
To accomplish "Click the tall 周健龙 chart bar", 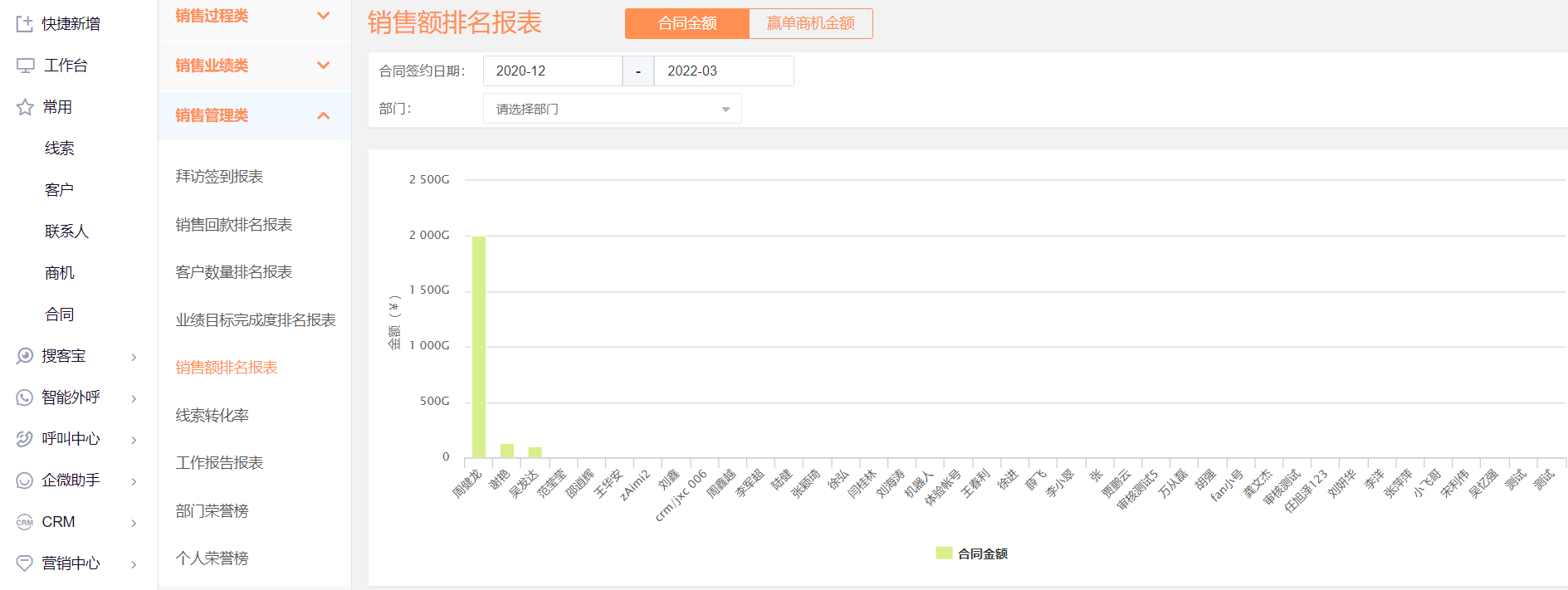I will click(x=479, y=347).
